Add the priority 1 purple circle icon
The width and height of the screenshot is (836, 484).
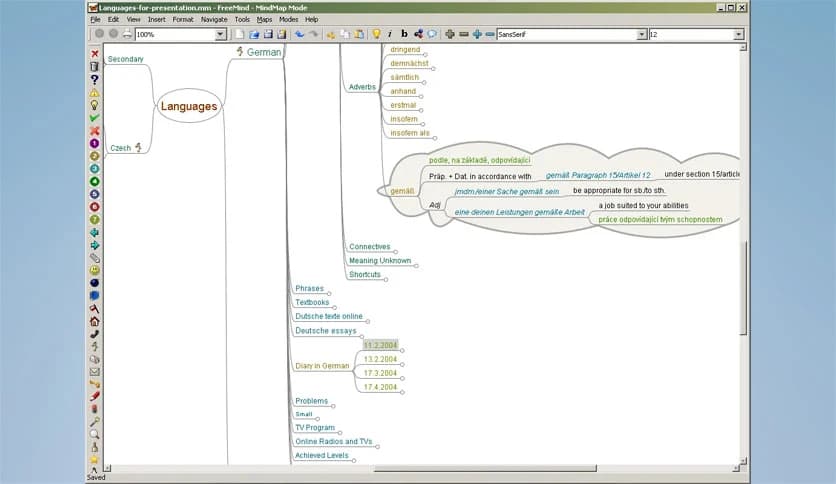[94, 143]
